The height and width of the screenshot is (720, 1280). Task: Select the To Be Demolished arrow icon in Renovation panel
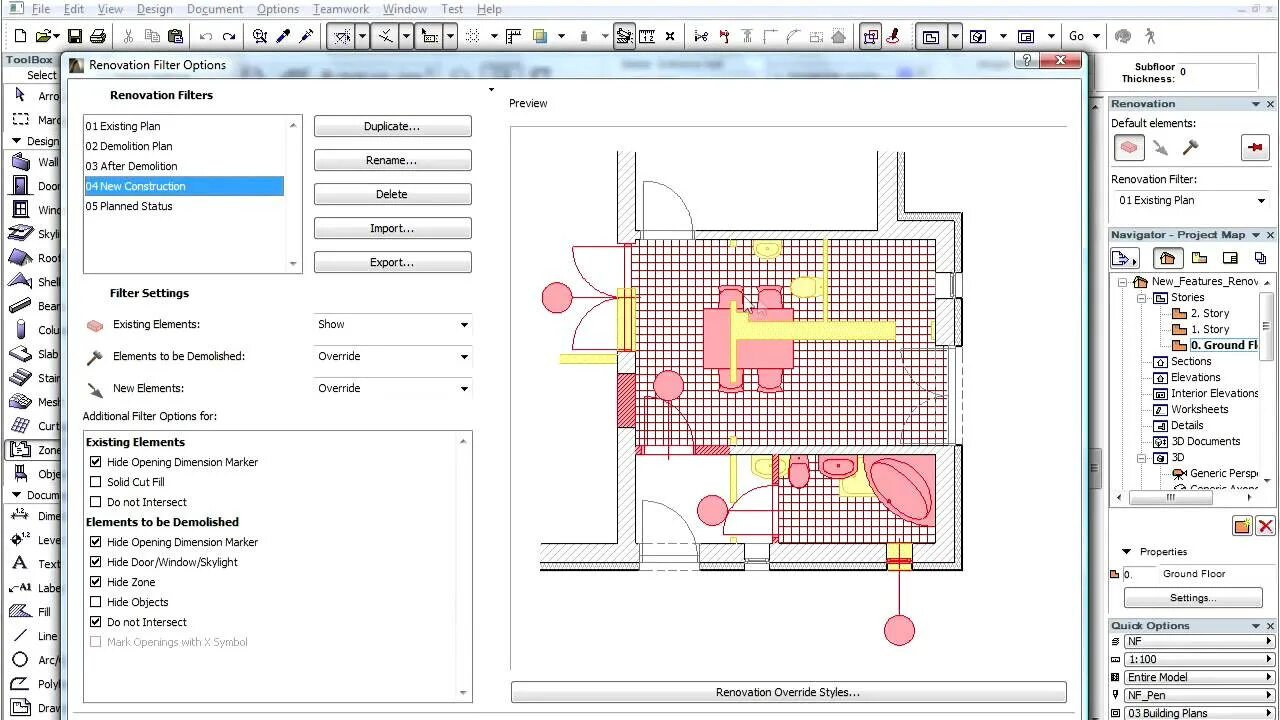1160,147
